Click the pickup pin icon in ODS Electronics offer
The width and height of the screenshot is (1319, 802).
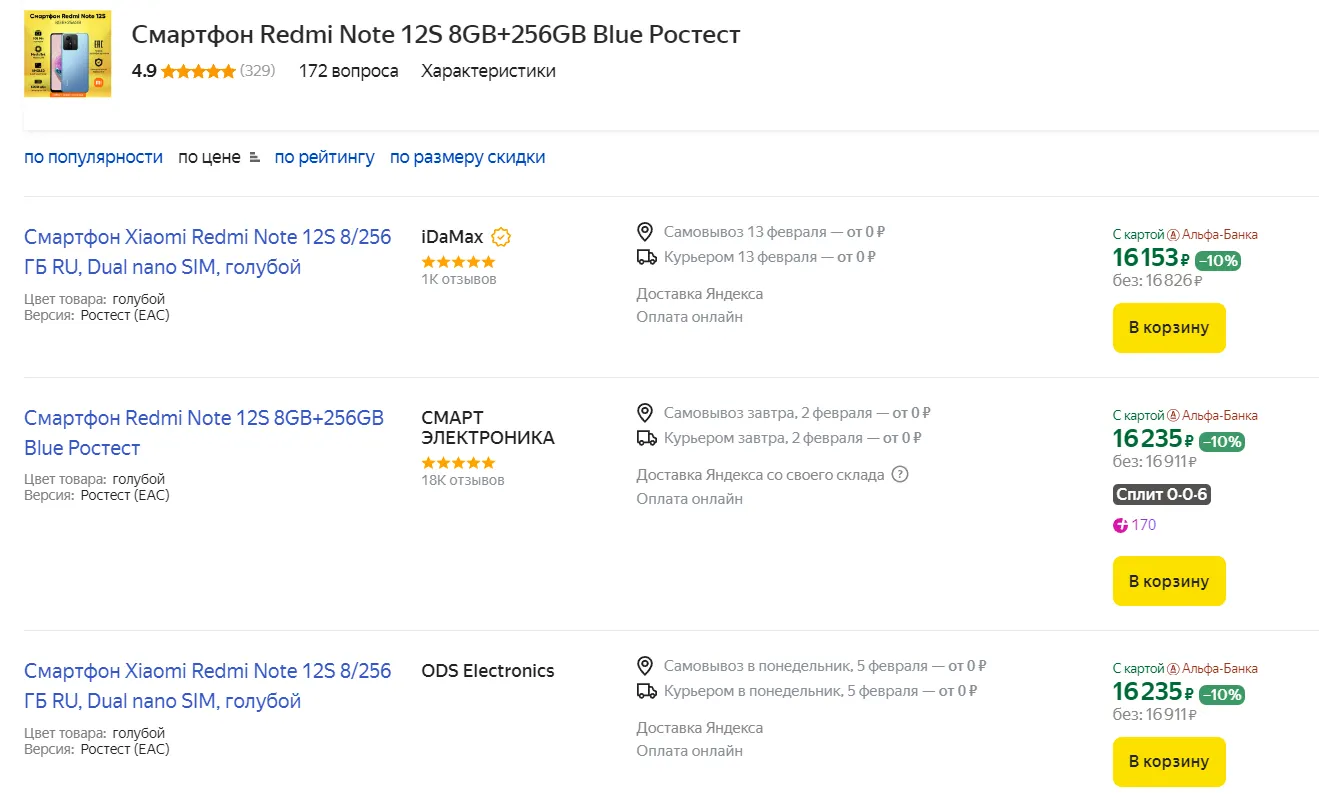coord(645,664)
